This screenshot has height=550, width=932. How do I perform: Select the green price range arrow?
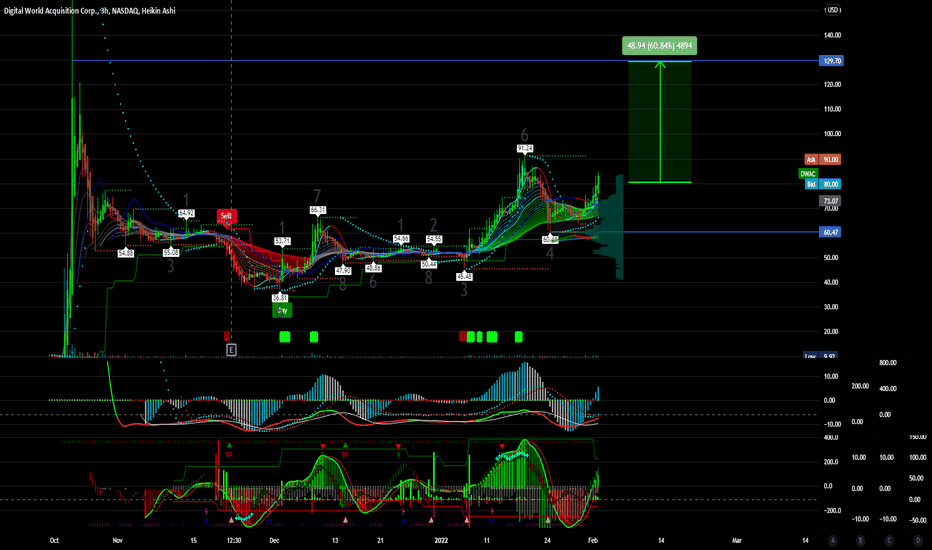[x=660, y=121]
